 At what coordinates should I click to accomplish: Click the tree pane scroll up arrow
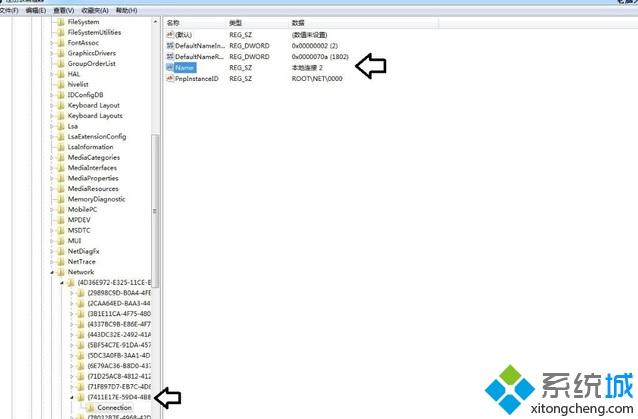click(x=155, y=22)
